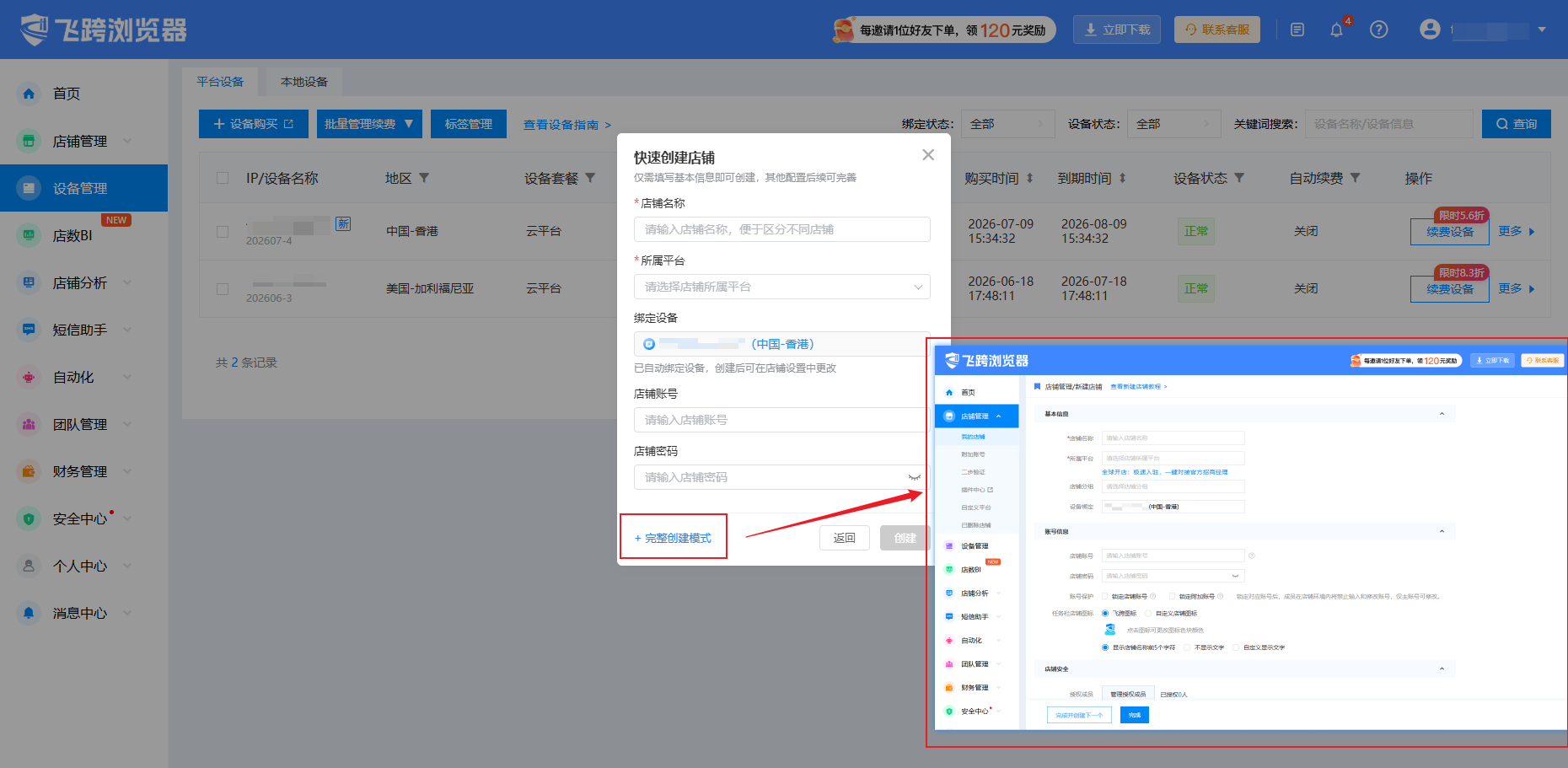Viewport: 1568px width, 768px height.
Task: Check the box for device 202606-3
Action: 223,289
